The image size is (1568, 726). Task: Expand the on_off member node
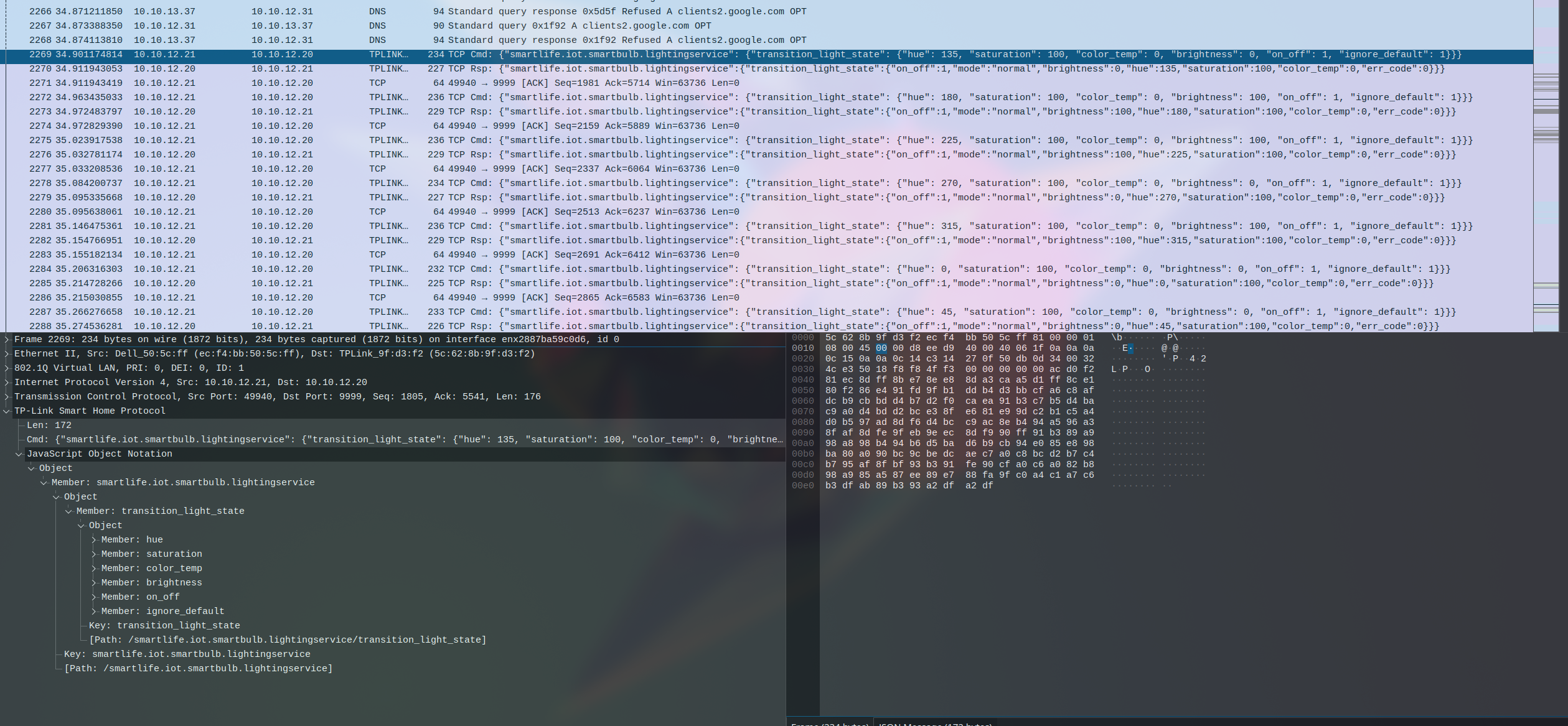(x=94, y=597)
